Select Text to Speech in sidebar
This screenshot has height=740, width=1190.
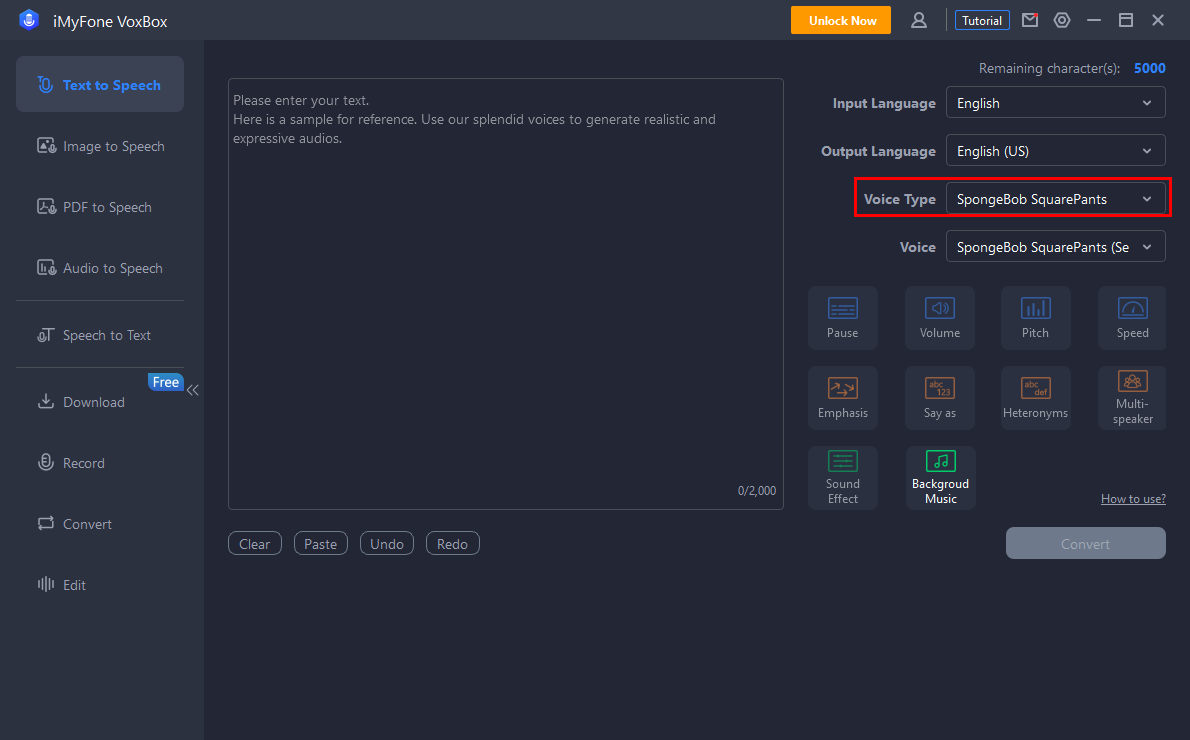click(100, 84)
